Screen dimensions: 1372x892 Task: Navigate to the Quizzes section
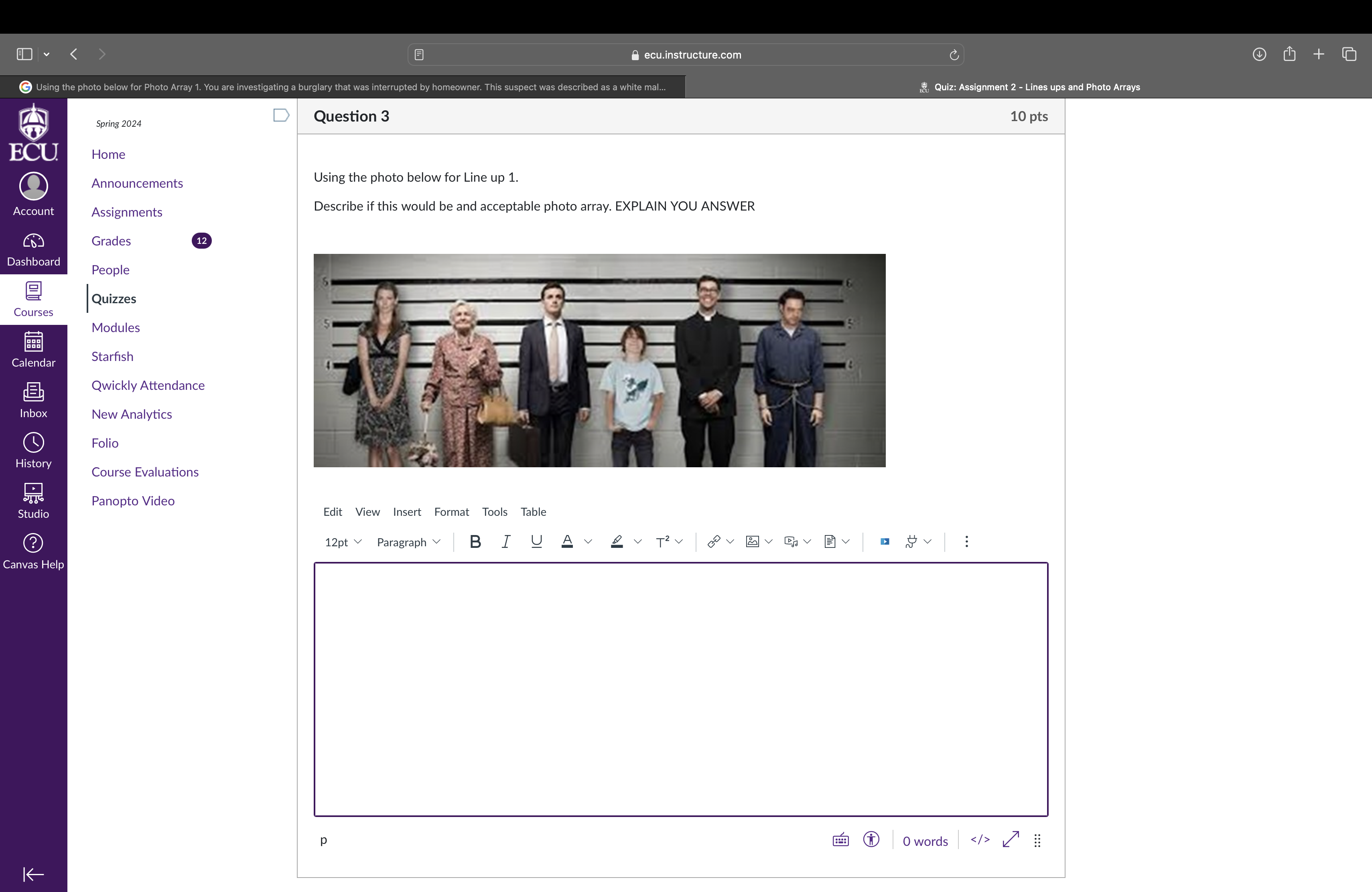[x=114, y=298]
